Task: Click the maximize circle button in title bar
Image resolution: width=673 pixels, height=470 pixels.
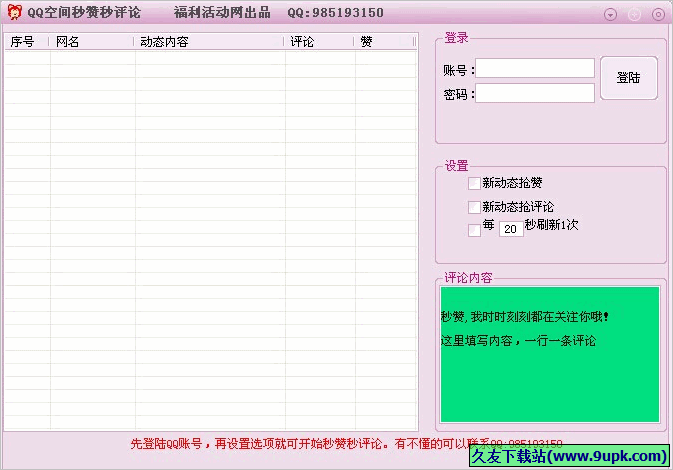Action: 634,15
